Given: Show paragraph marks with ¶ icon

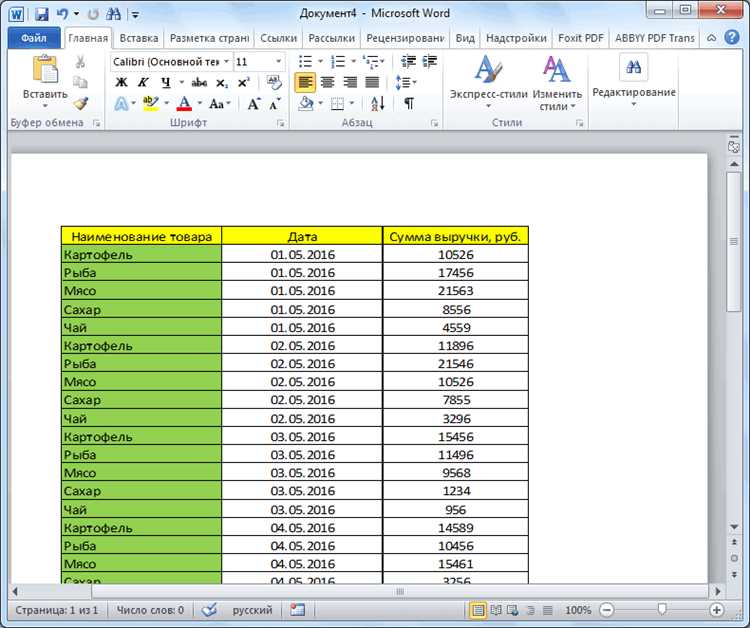Looking at the screenshot, I should (x=409, y=103).
